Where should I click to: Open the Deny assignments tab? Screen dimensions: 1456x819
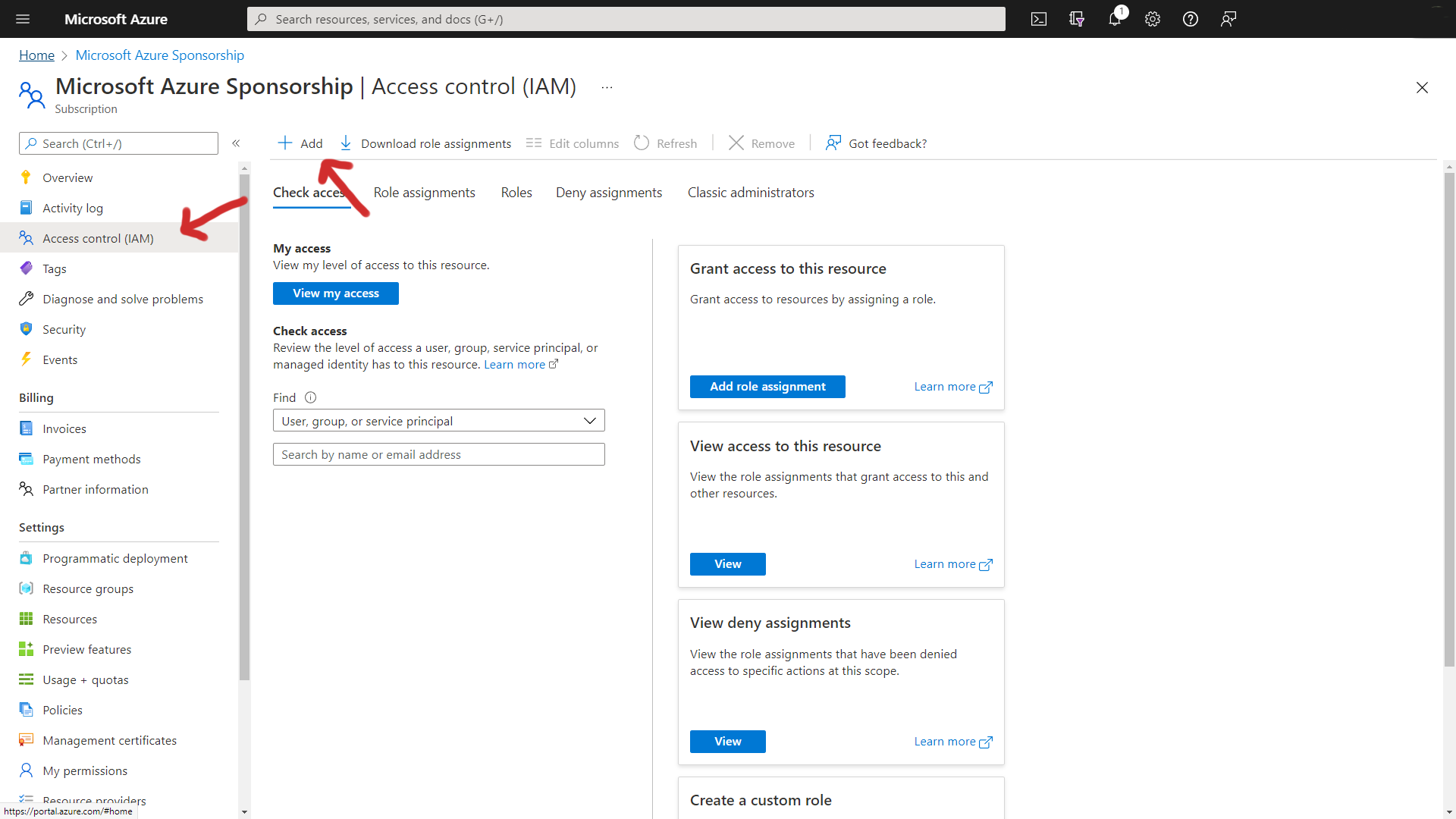click(x=609, y=193)
